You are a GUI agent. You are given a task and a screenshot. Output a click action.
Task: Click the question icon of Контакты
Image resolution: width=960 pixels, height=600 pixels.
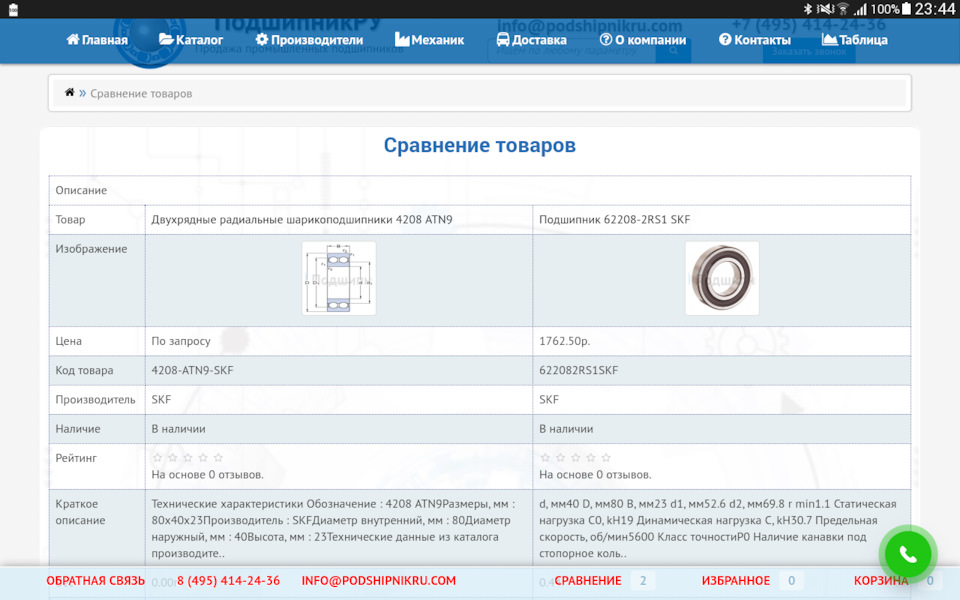click(x=725, y=39)
